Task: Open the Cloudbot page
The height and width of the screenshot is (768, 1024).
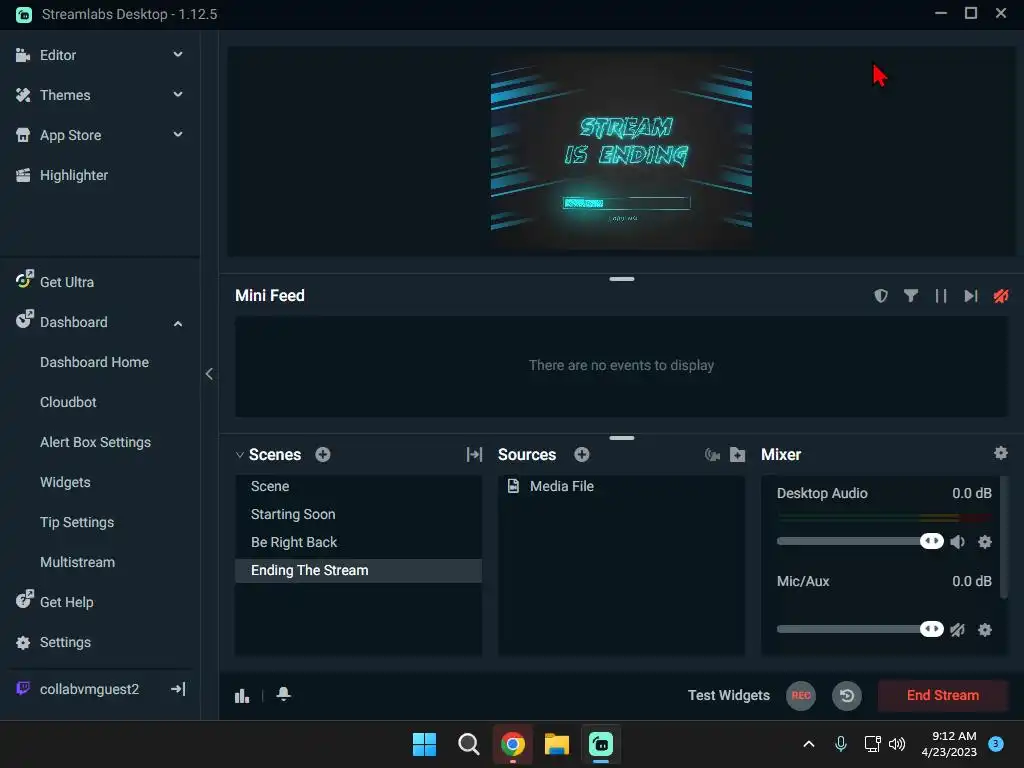Action: coord(68,402)
